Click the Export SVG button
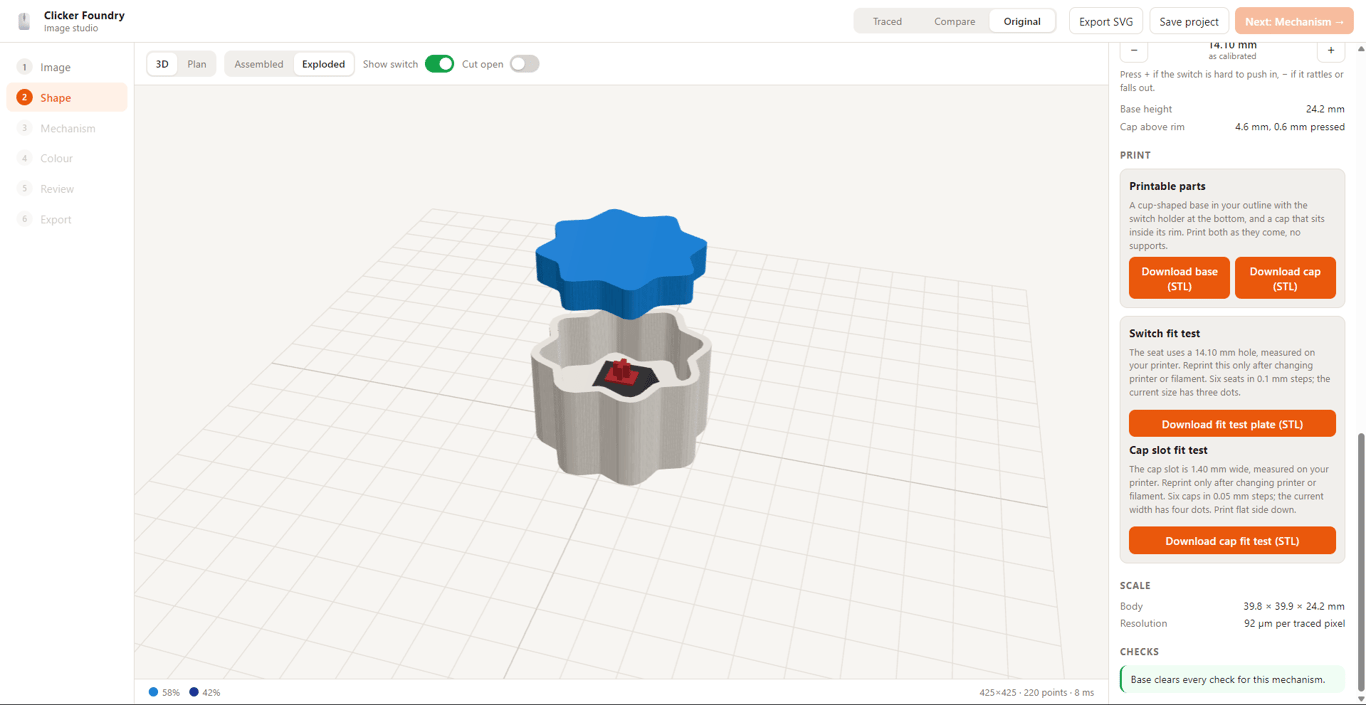Screen dimensions: 1366x705 [1106, 21]
